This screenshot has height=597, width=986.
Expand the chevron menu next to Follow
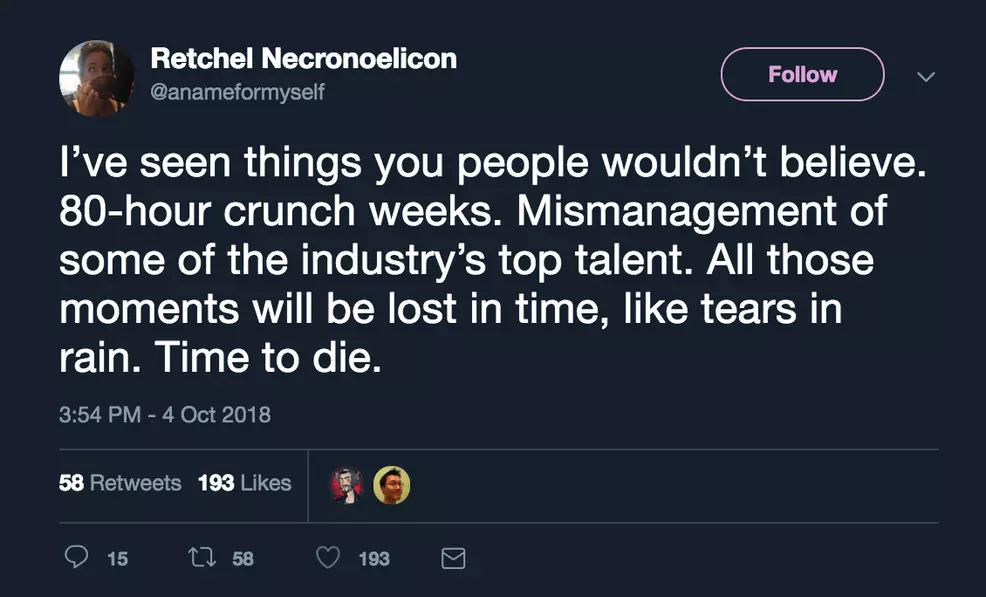coord(926,76)
